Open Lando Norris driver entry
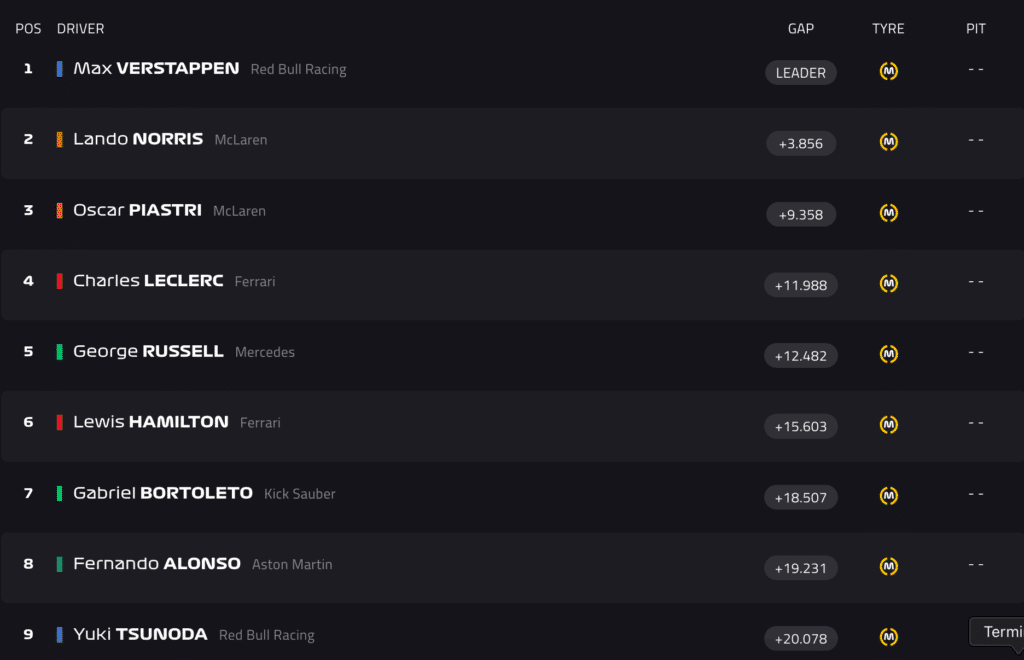 (138, 140)
